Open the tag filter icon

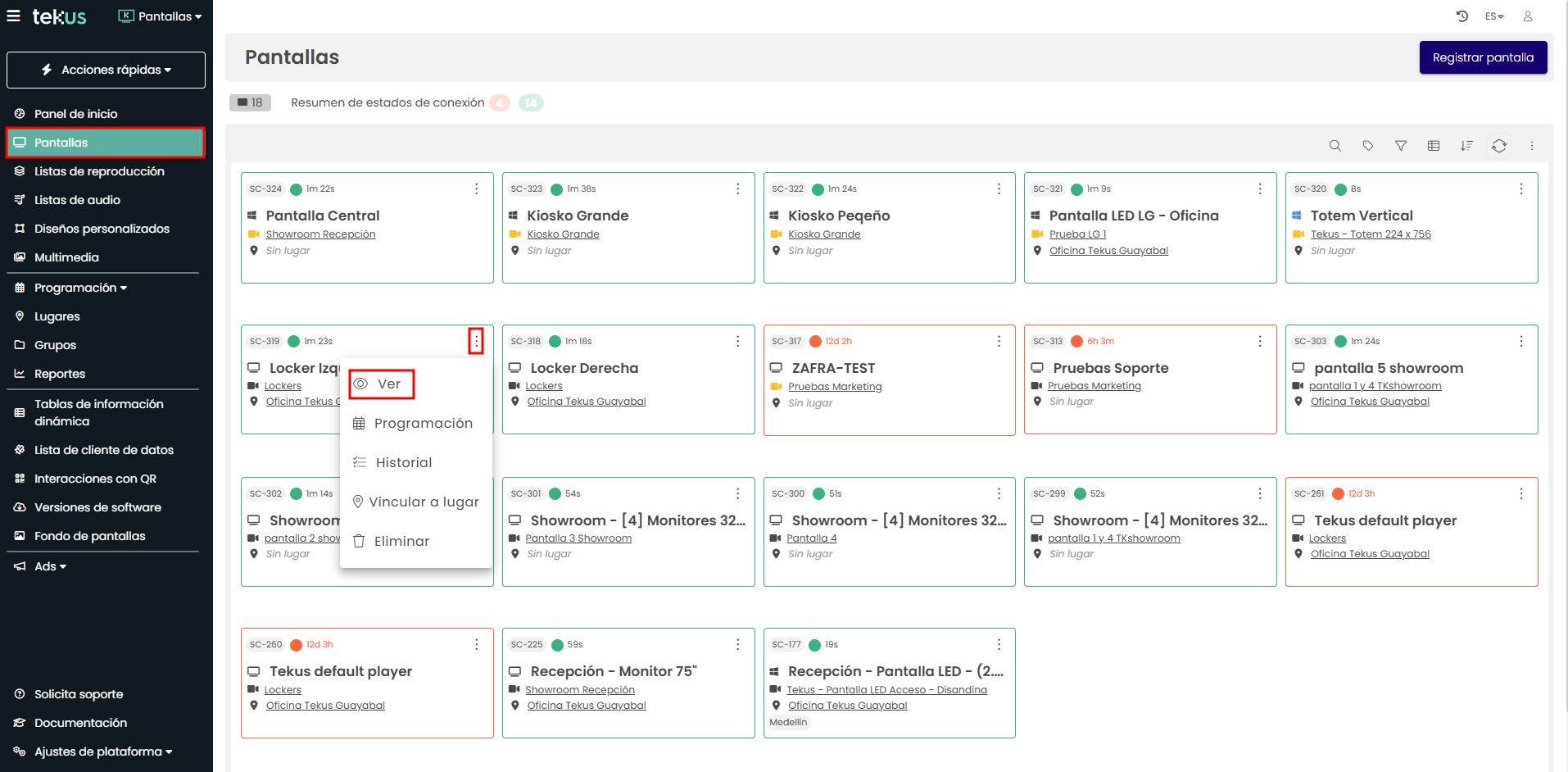click(x=1367, y=146)
